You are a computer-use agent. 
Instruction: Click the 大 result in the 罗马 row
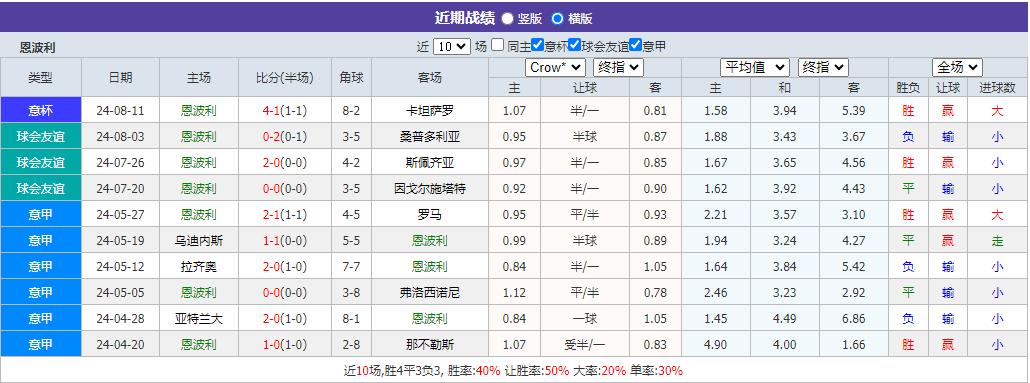pyautogui.click(x=998, y=215)
